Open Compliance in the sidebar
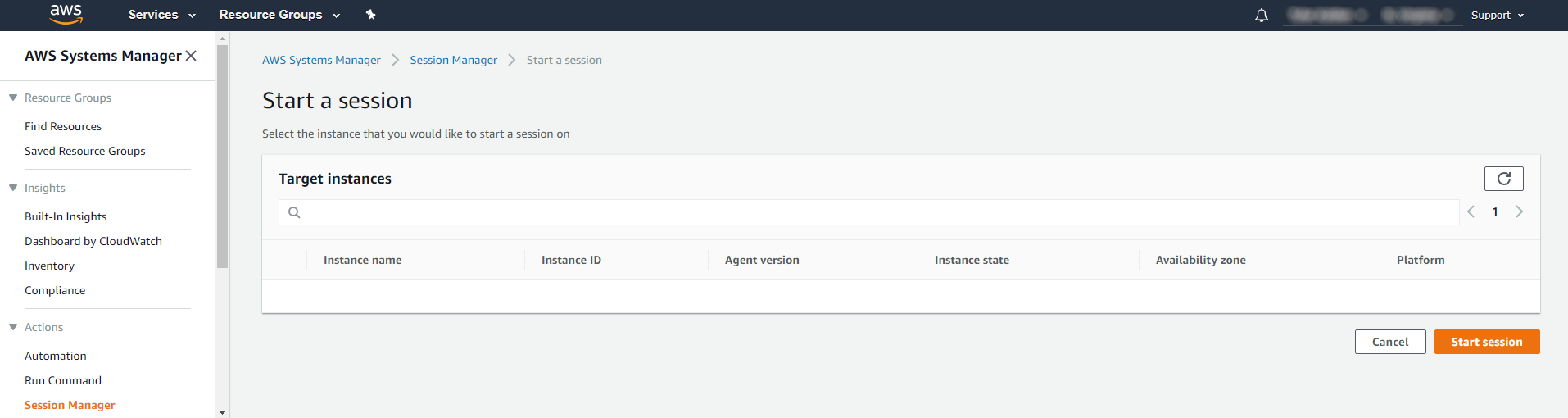 55,290
